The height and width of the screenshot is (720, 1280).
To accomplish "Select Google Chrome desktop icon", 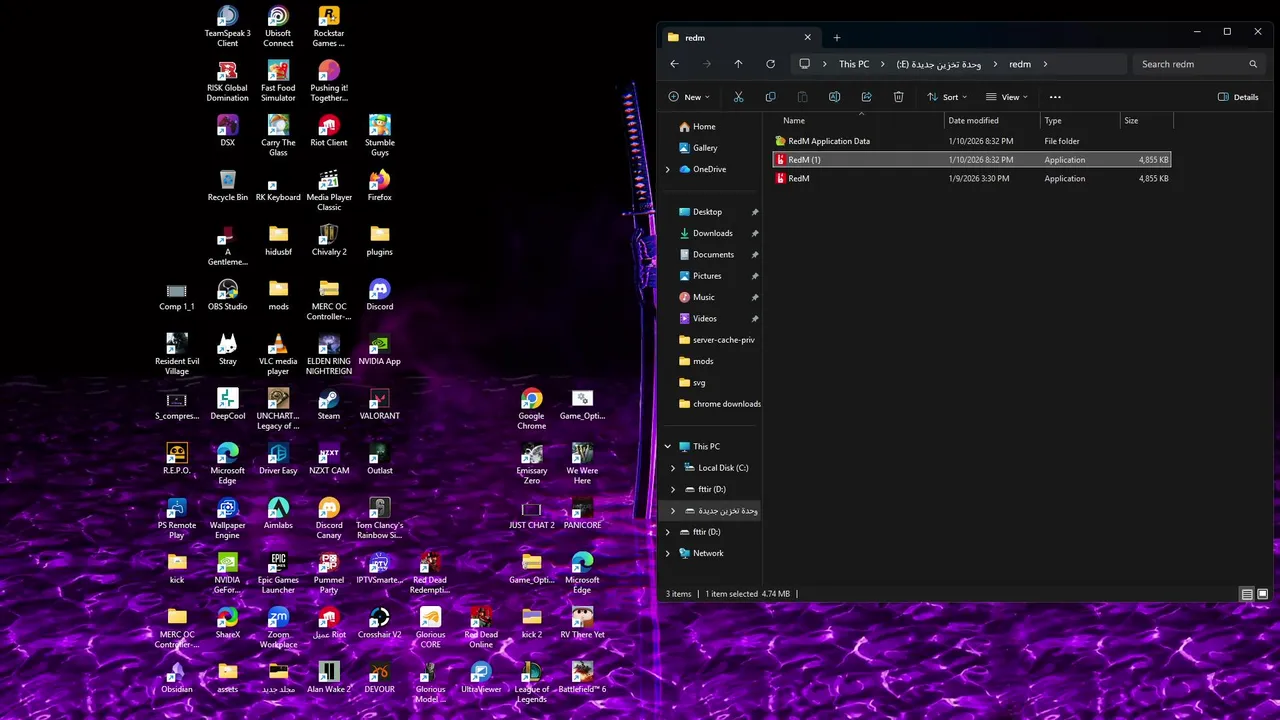I will tap(531, 408).
